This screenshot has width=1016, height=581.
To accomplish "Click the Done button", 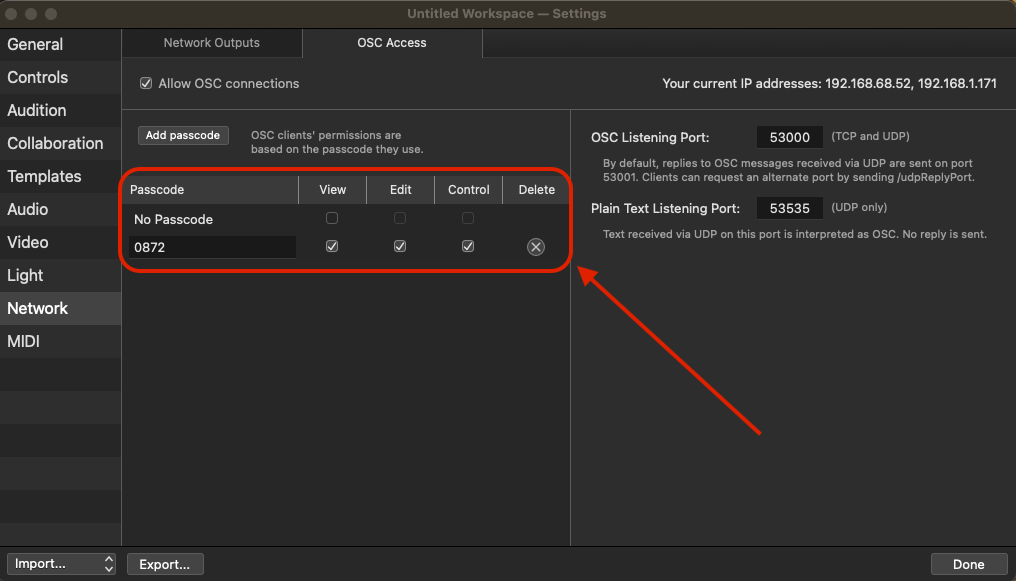I will coord(969,564).
